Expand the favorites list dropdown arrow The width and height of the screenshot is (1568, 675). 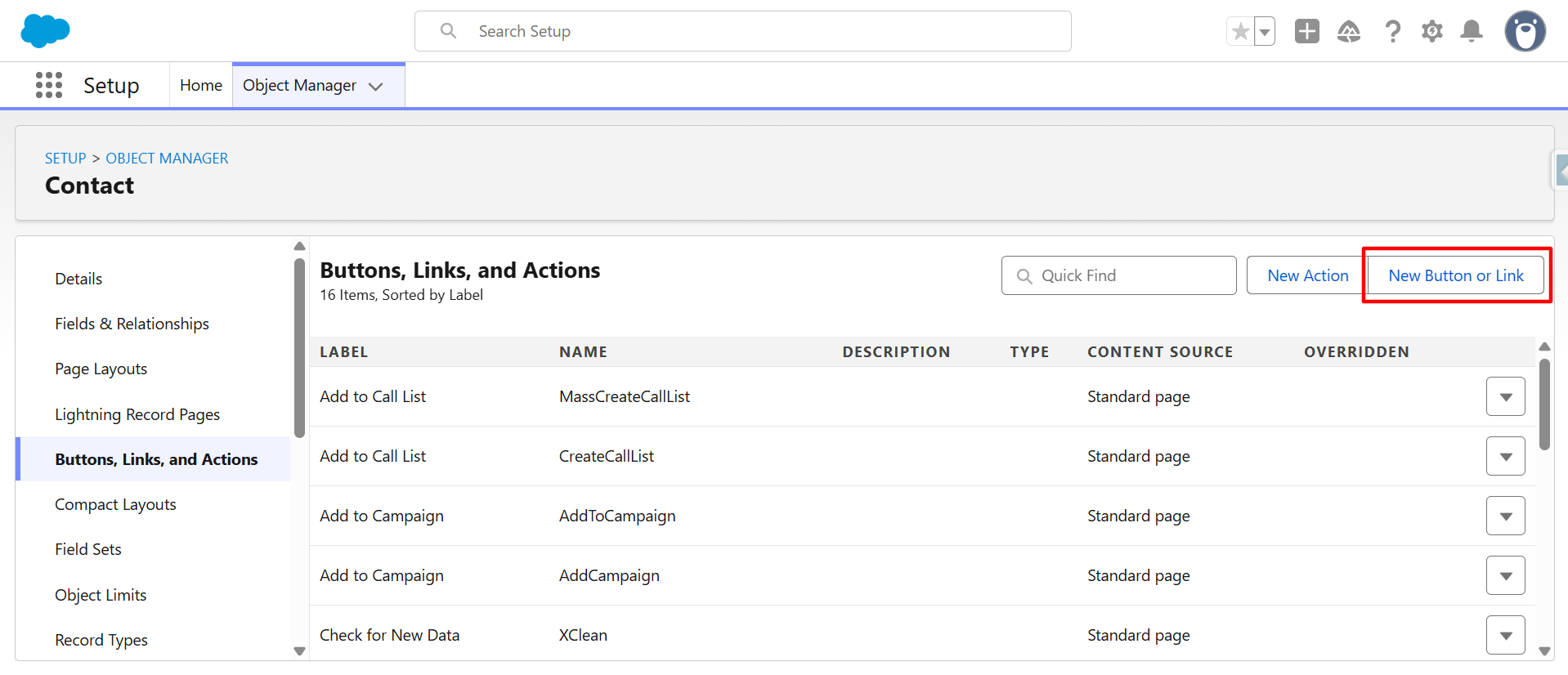pyautogui.click(x=1265, y=32)
